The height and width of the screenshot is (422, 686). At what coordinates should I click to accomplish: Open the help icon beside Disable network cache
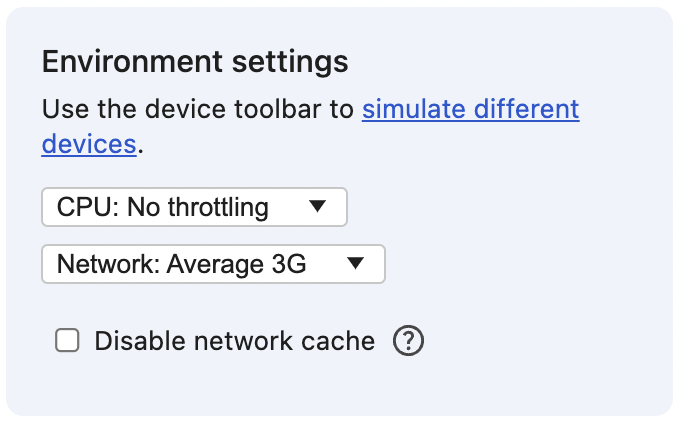click(409, 342)
